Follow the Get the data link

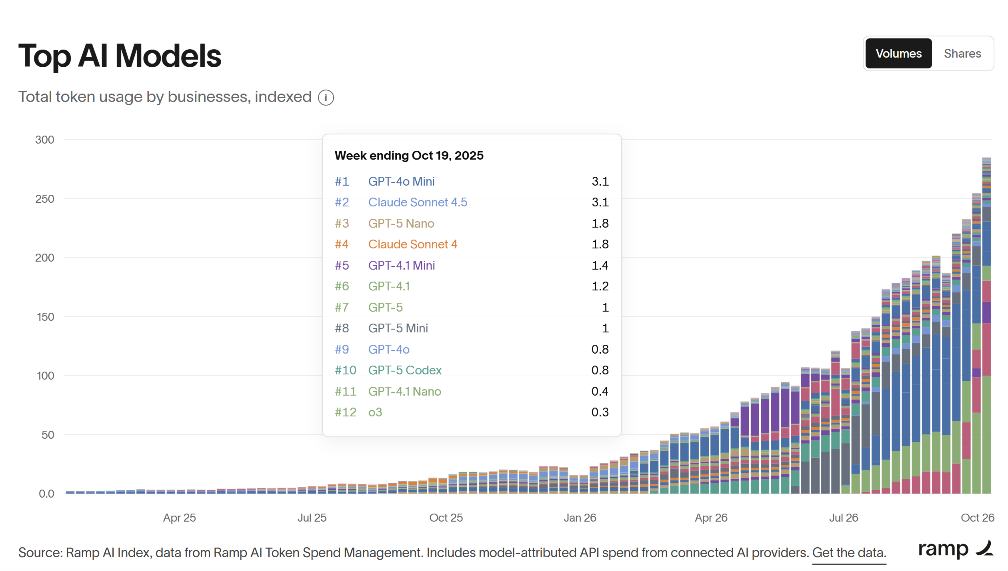pyautogui.click(x=849, y=552)
